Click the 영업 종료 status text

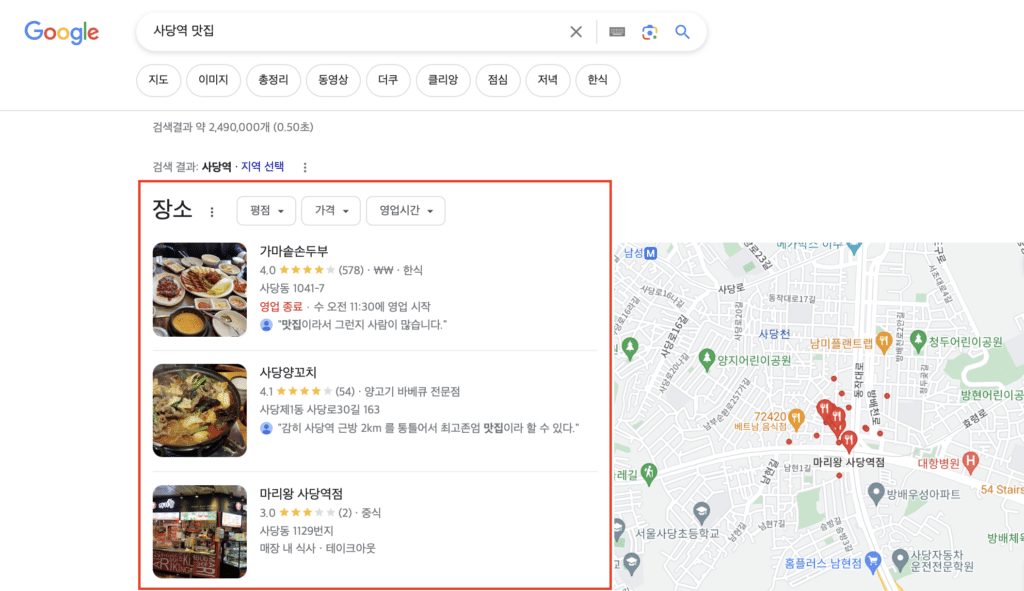[x=281, y=306]
